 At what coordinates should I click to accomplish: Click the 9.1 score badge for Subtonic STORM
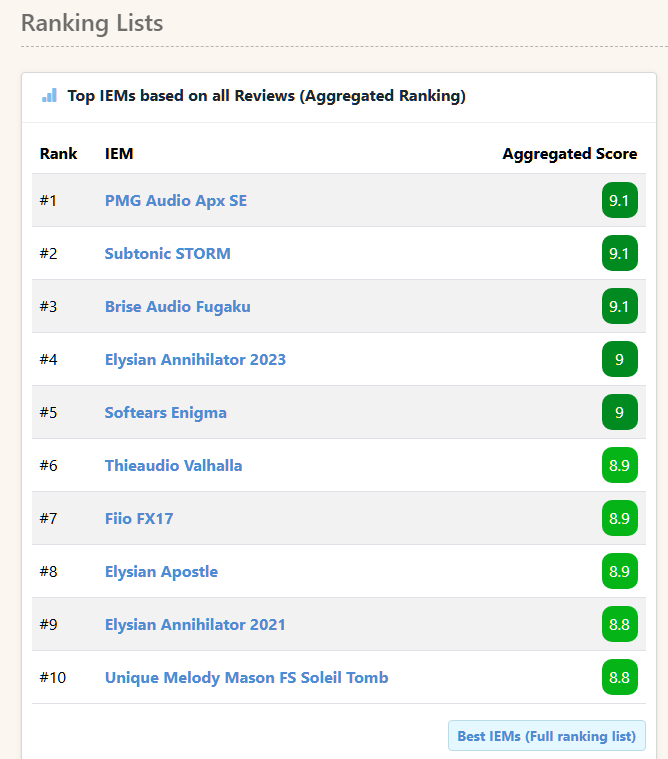pos(620,253)
